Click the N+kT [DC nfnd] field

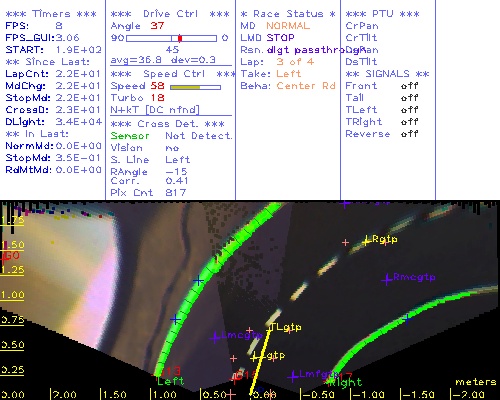coord(155,110)
